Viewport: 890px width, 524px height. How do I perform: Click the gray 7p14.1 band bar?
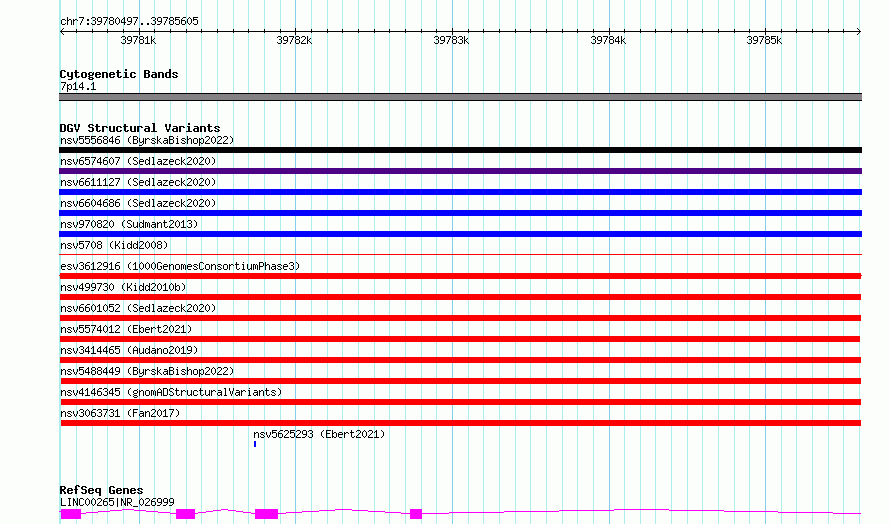tap(460, 97)
